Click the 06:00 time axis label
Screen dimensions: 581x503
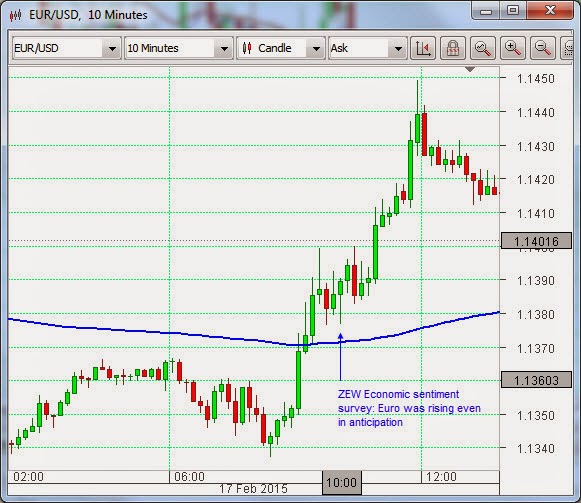coord(189,476)
